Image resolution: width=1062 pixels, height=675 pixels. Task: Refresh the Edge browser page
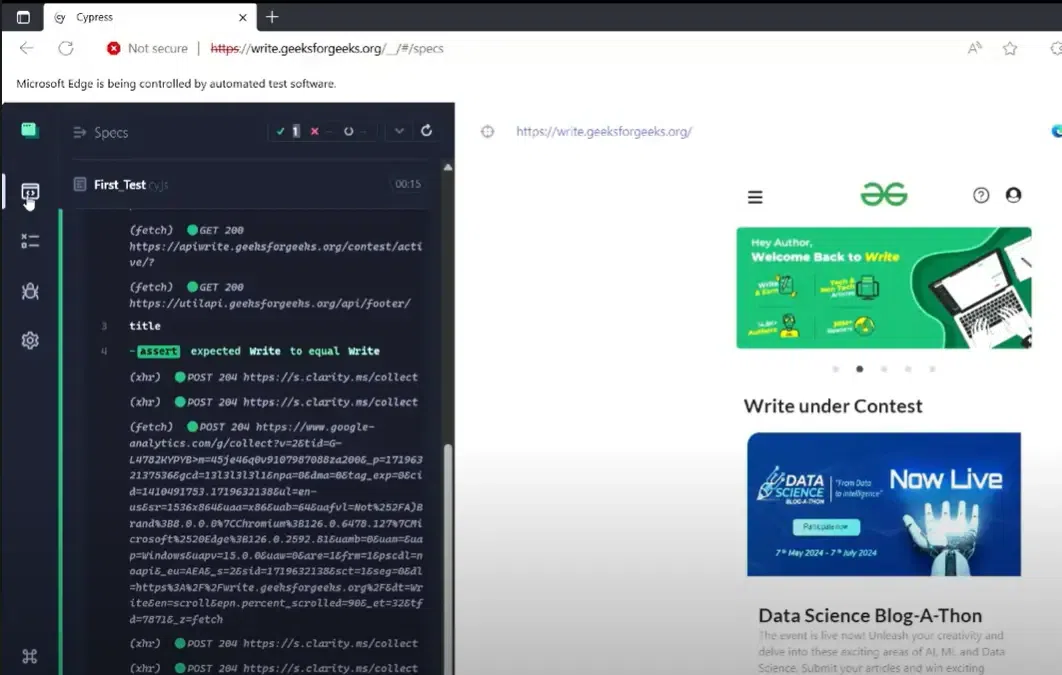66,48
